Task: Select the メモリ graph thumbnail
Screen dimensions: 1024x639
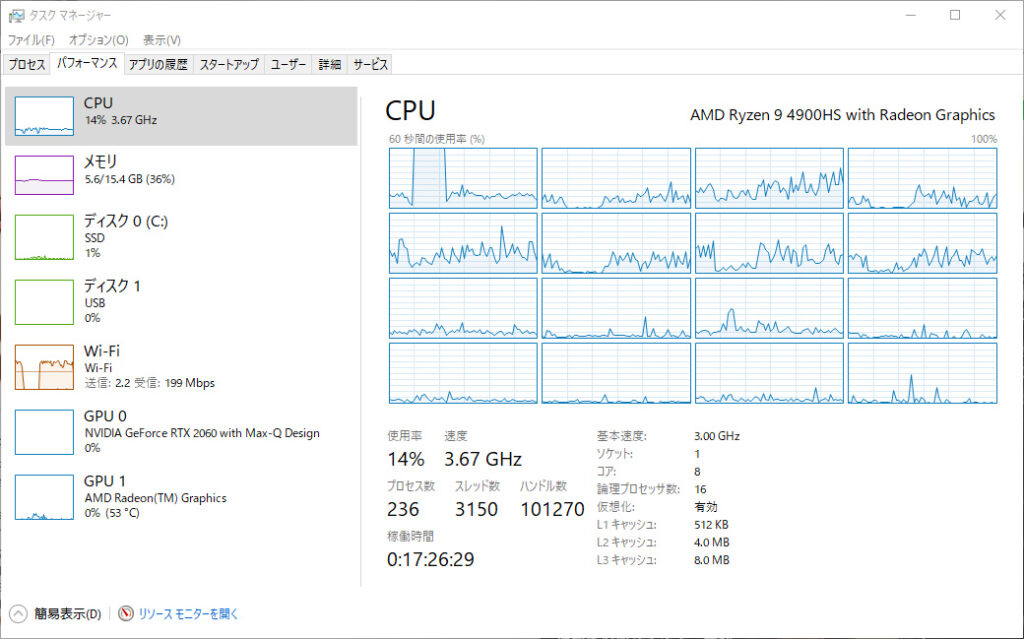Action: coord(44,175)
